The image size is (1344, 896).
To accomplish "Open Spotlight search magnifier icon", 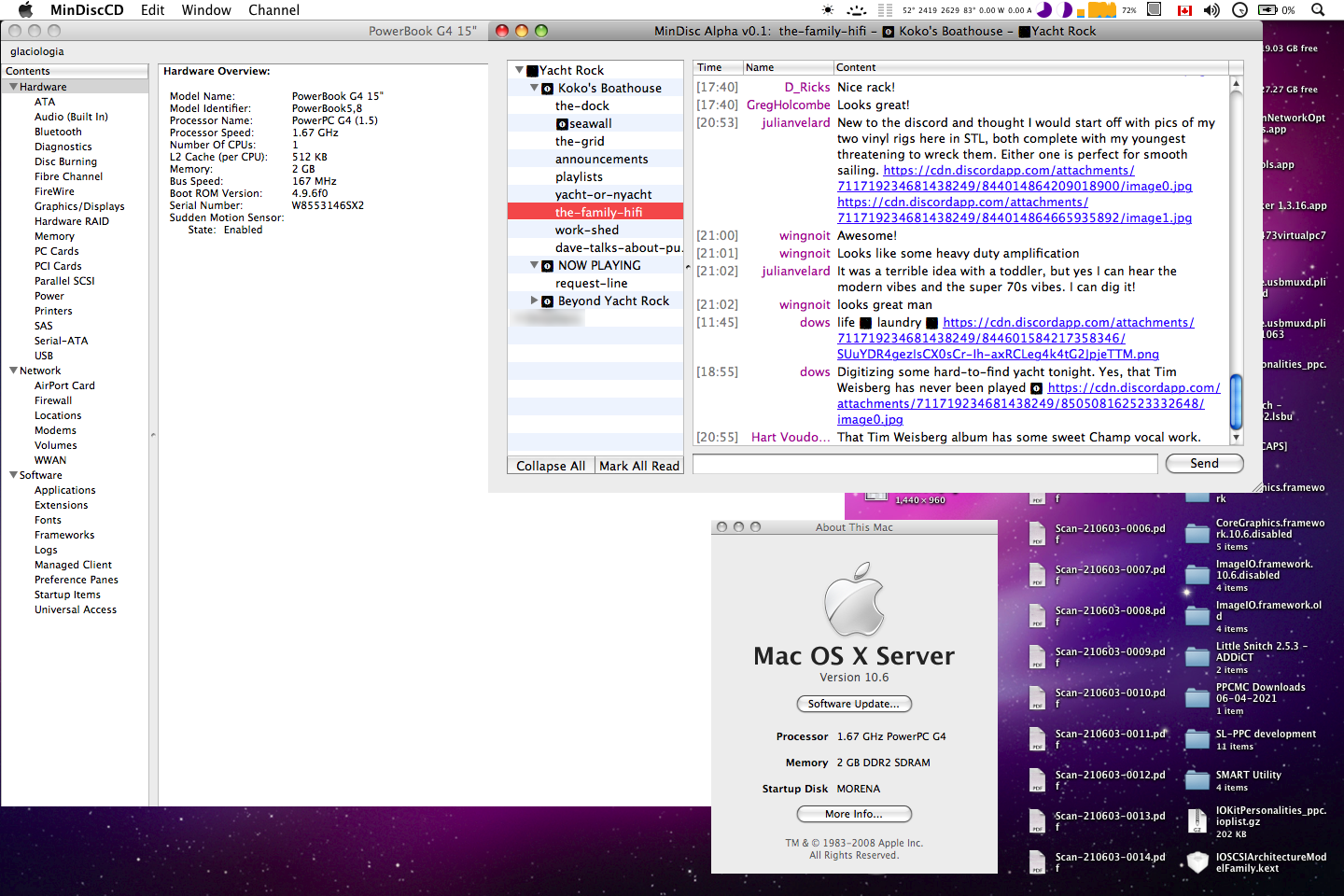I will pos(1318,9).
